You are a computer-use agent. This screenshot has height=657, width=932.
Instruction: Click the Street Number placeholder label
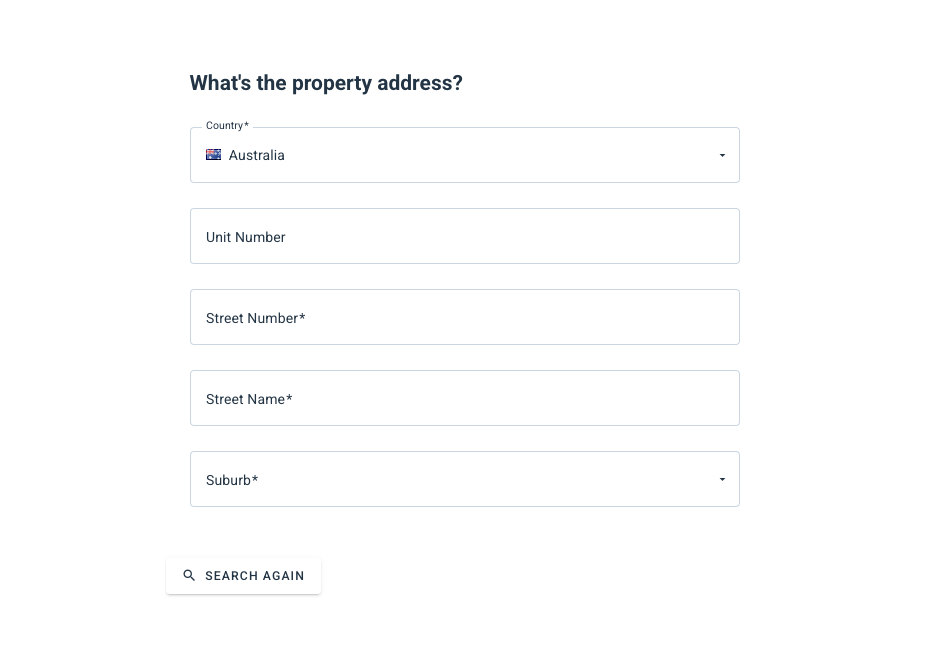(256, 318)
